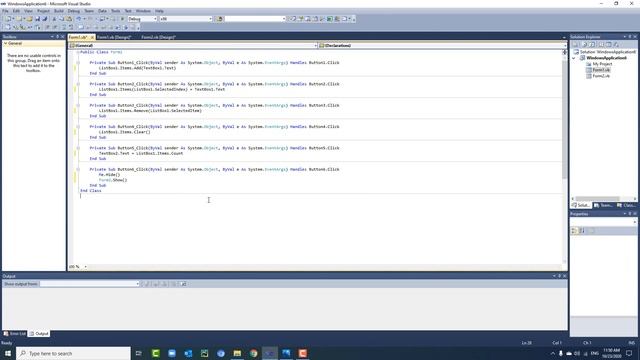This screenshot has height=360, width=640.
Task: Click Refresh icon in Solution Explorer toolbar
Action: point(592,44)
